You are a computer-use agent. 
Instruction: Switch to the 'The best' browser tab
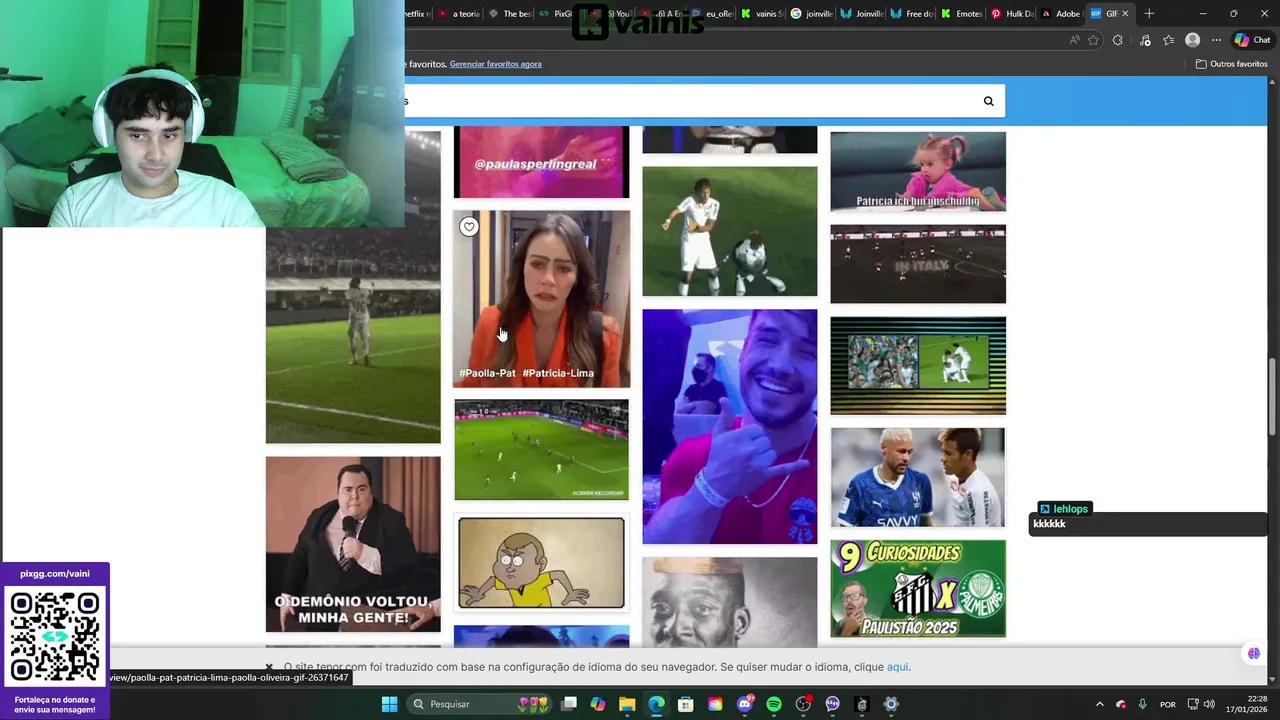pyautogui.click(x=509, y=14)
